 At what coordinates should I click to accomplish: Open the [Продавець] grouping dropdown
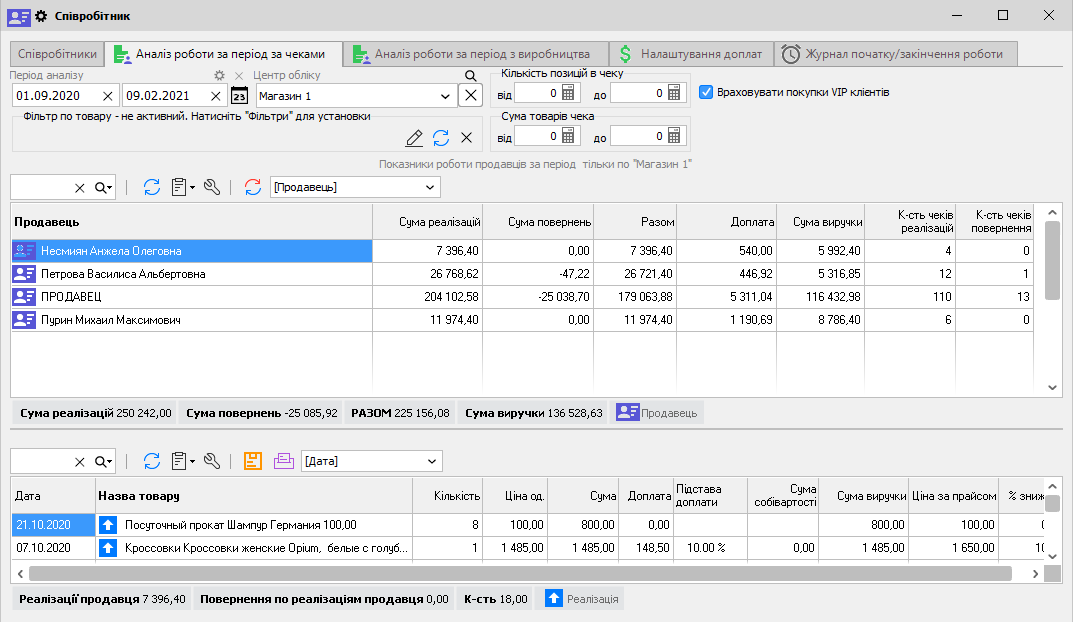430,187
